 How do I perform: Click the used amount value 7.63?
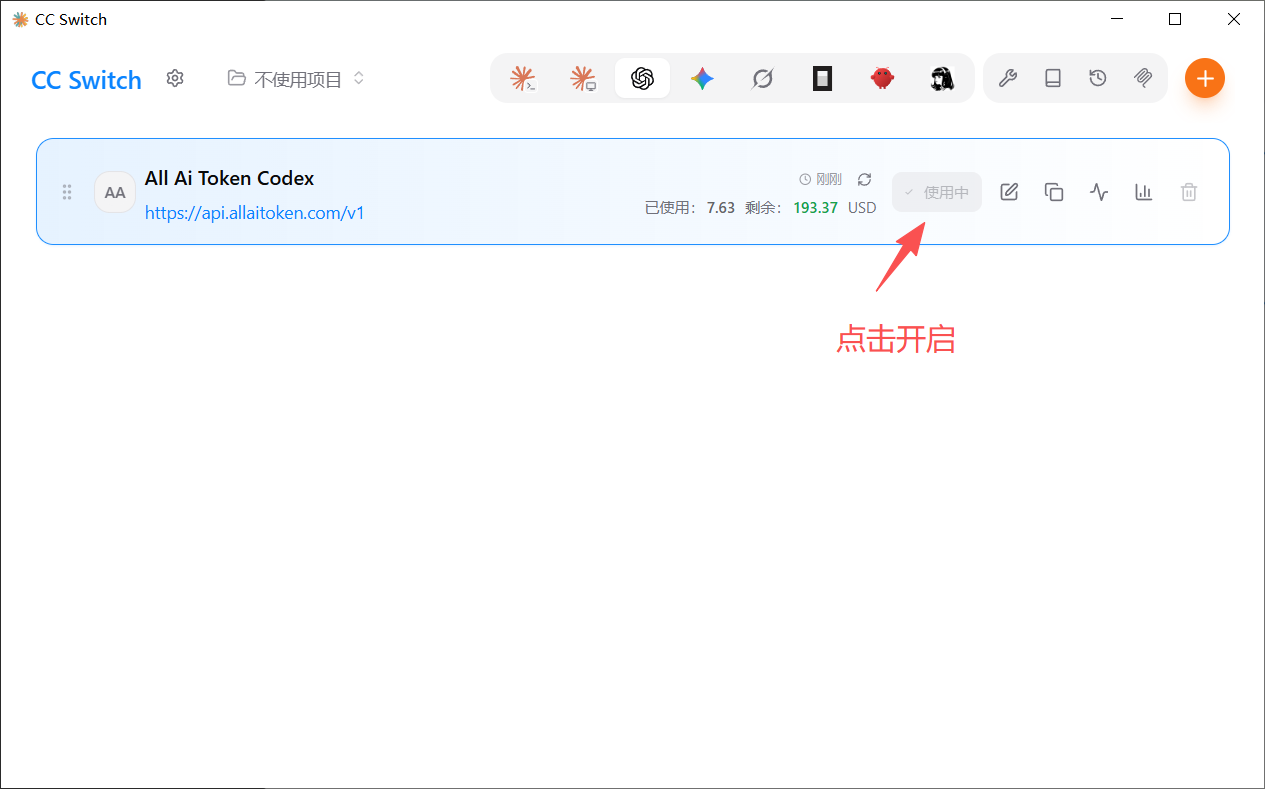pyautogui.click(x=721, y=208)
